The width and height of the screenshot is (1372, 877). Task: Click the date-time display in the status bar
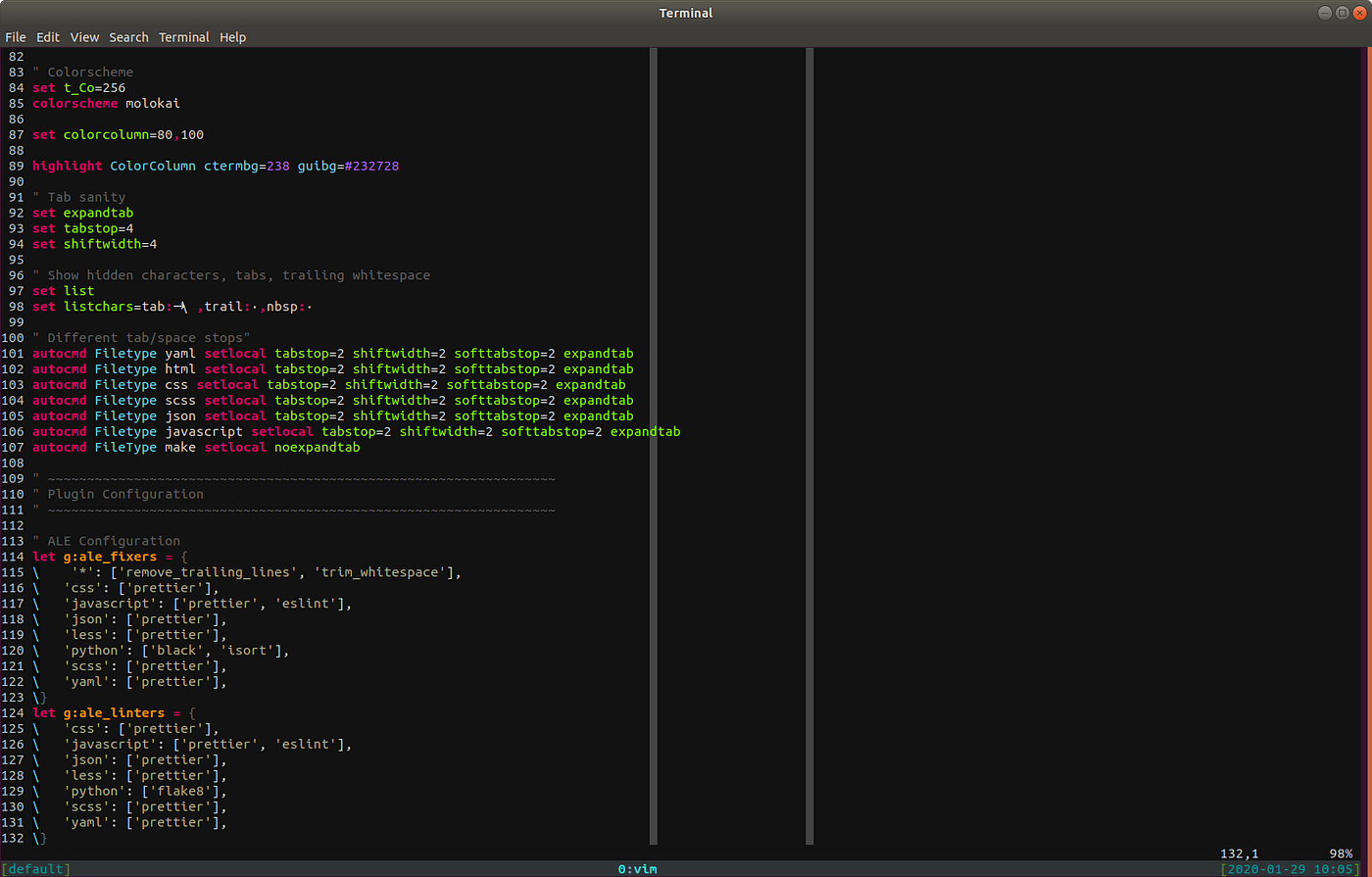[x=1289, y=868]
